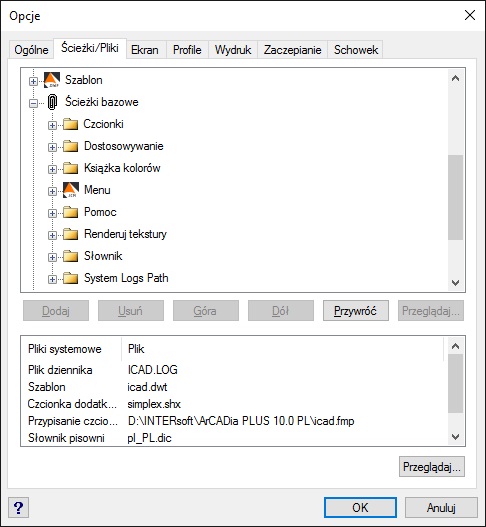
Task: Confirm the dialog with OK
Action: (360, 508)
